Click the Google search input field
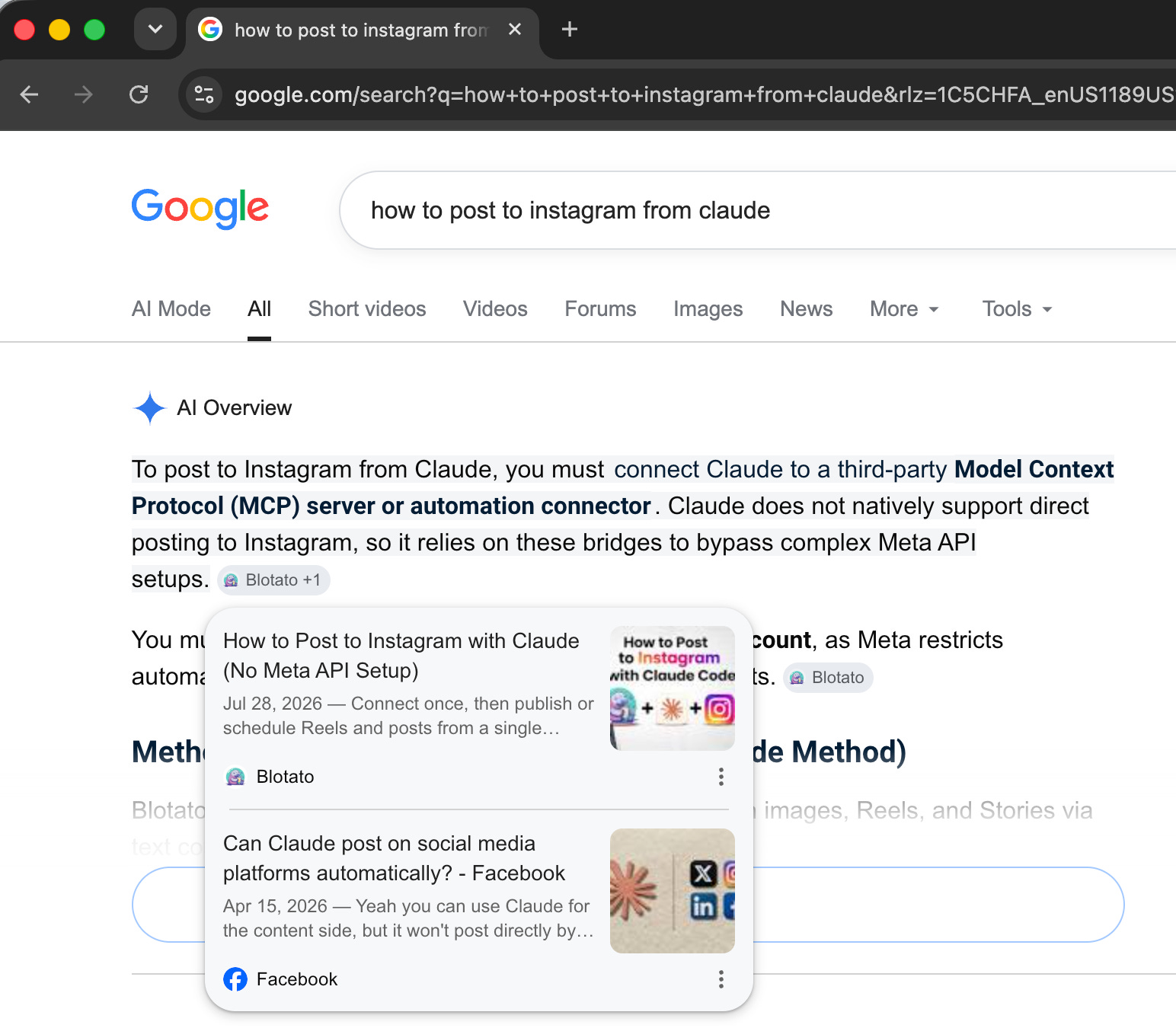This screenshot has width=1176, height=1028. (x=758, y=210)
